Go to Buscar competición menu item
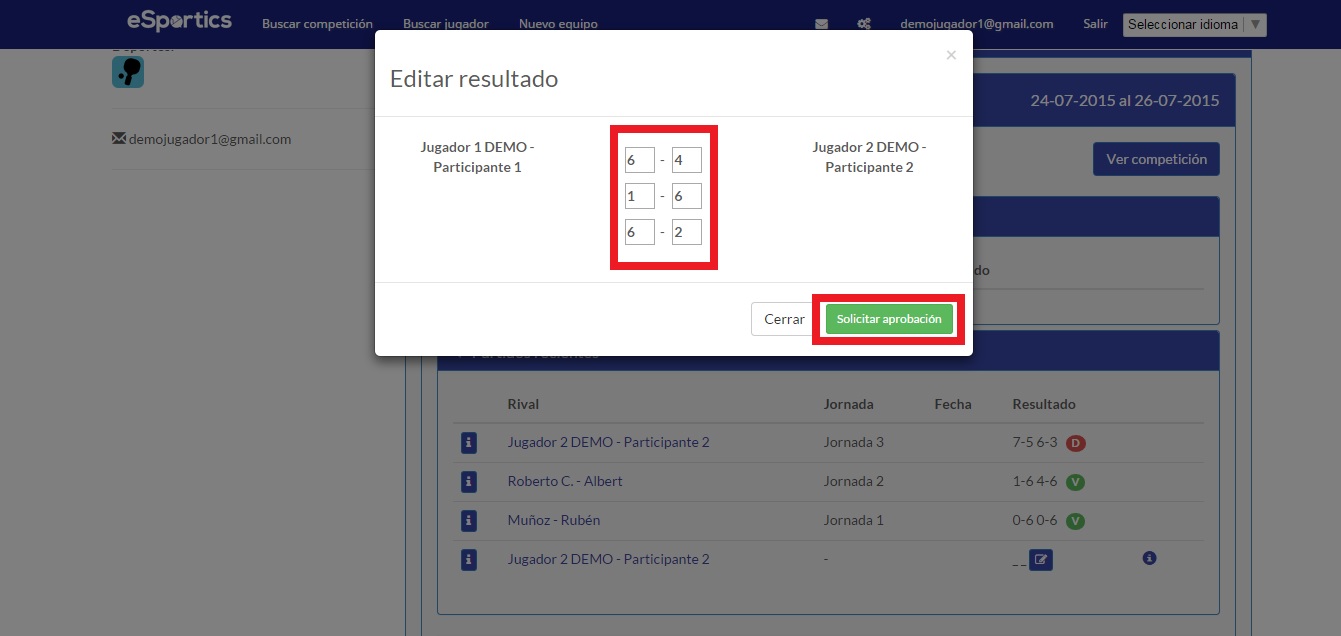Screen dimensions: 1341x636 pos(317,24)
